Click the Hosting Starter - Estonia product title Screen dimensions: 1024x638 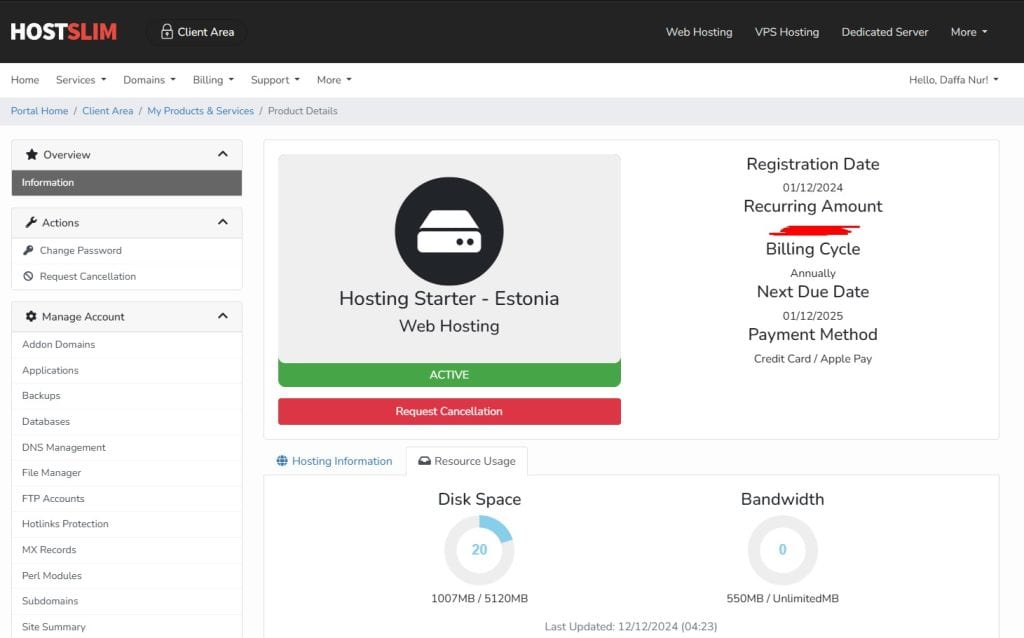tap(449, 298)
